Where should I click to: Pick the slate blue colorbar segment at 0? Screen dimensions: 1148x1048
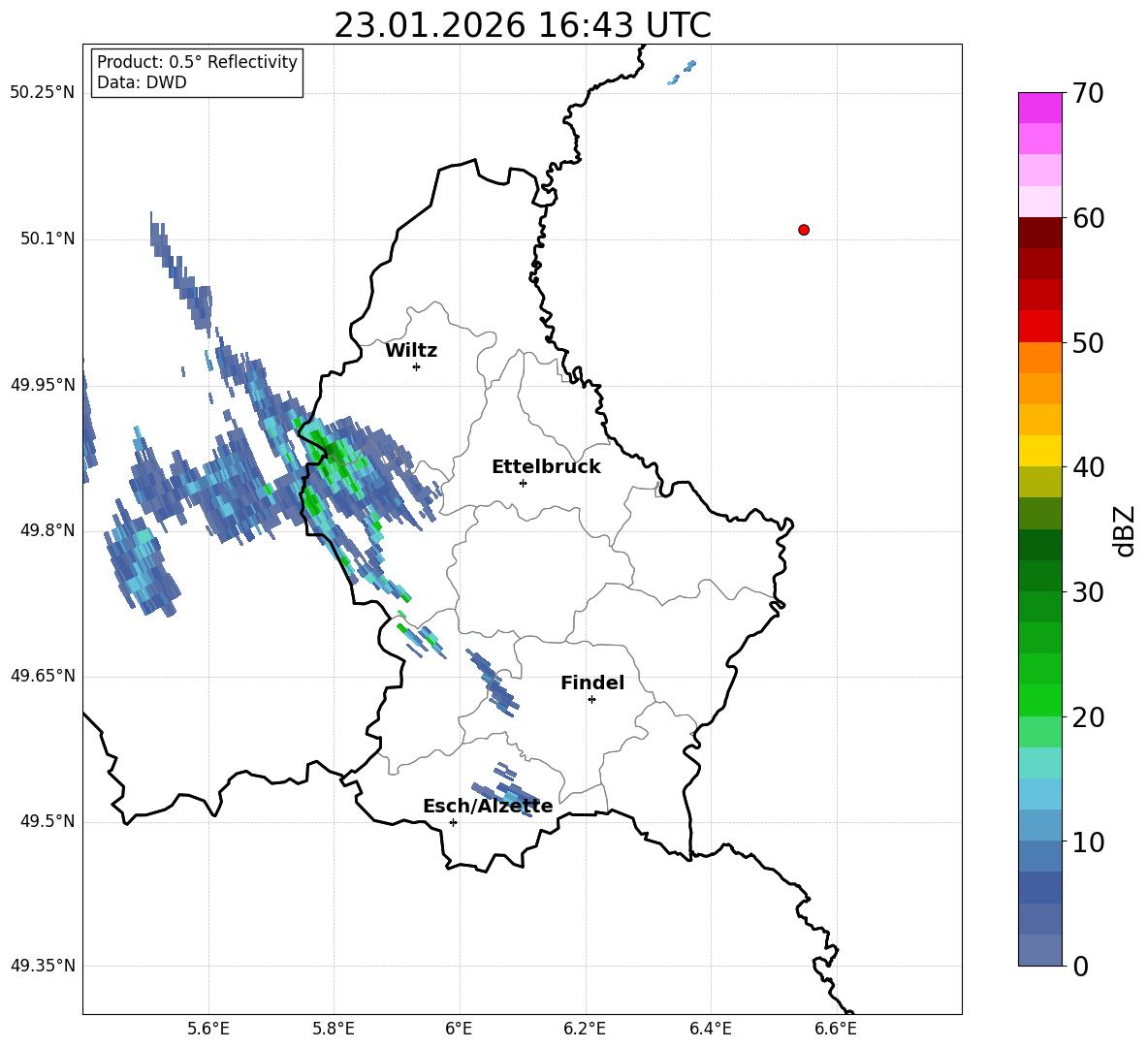click(1039, 950)
